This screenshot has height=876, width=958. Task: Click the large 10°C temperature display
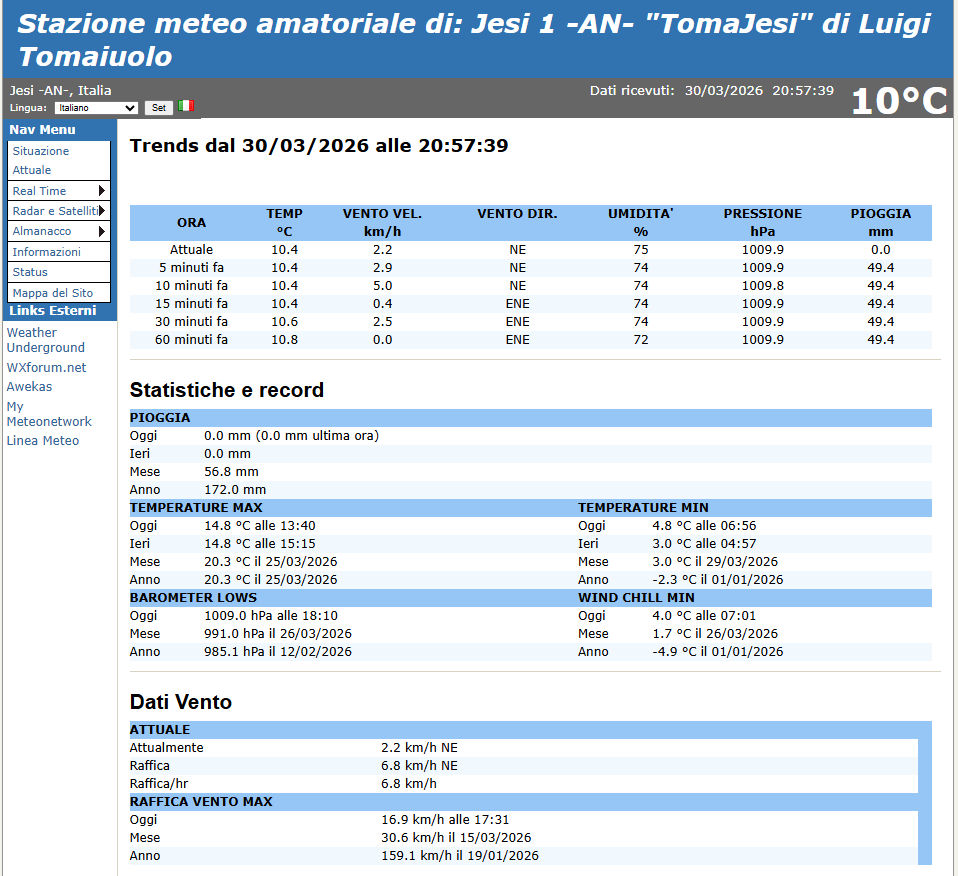pos(898,100)
